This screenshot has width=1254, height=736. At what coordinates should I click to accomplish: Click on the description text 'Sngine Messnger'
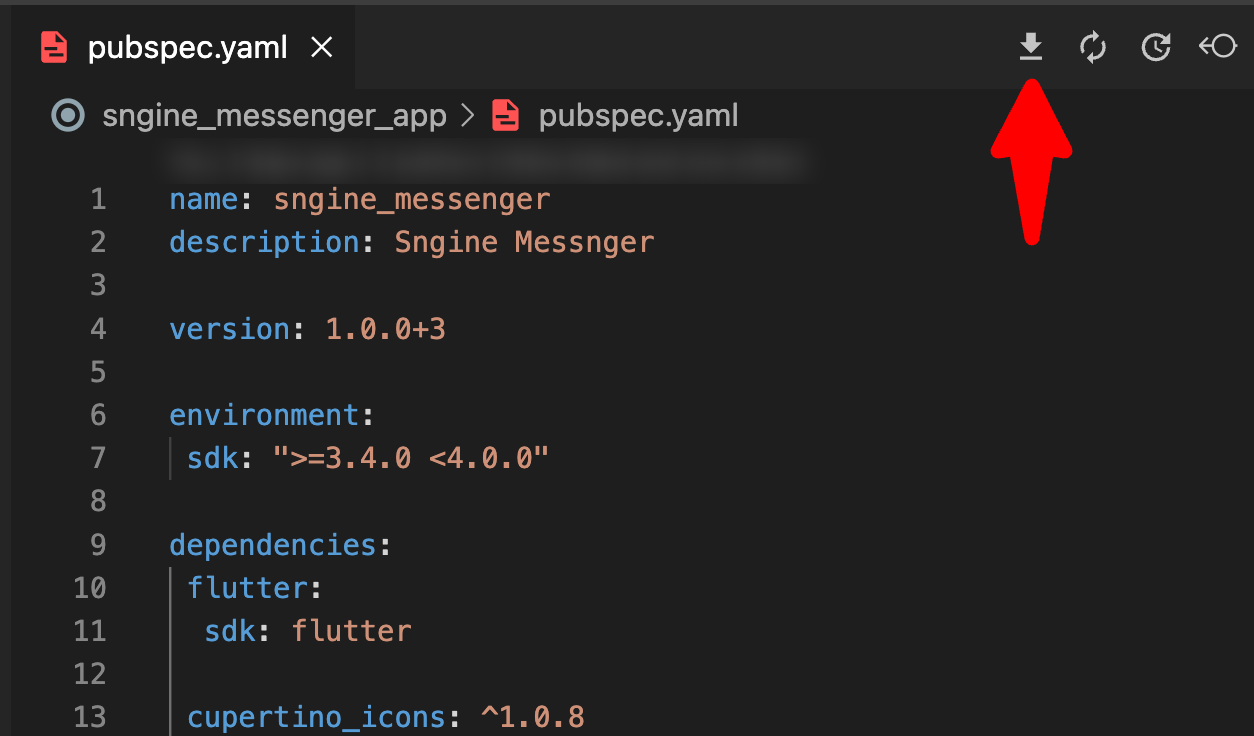coord(524,243)
